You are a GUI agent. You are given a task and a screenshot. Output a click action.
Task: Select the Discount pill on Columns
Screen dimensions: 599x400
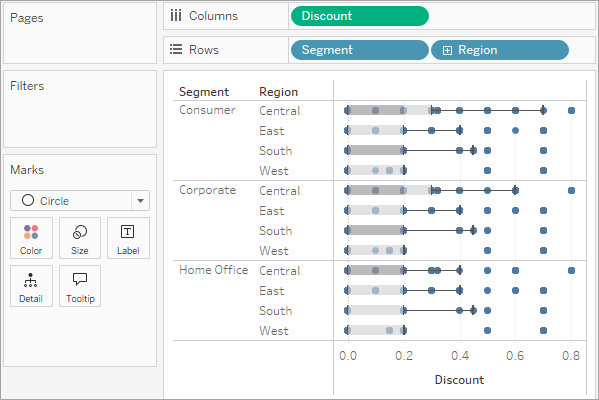(x=359, y=16)
